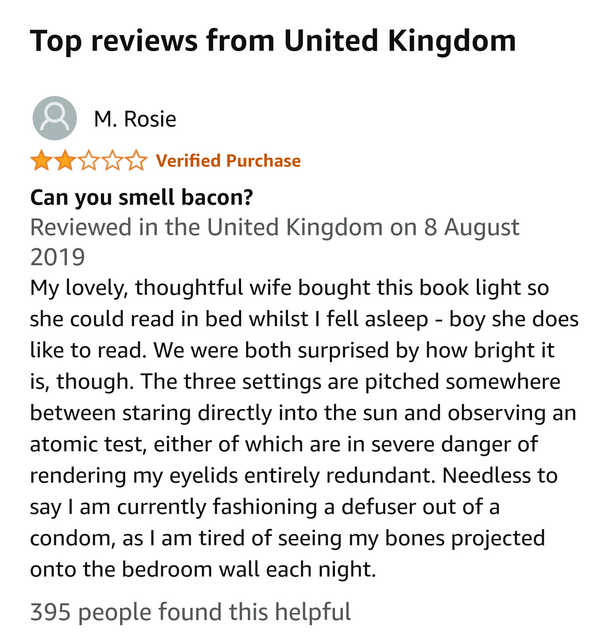This screenshot has width=609, height=640.
Task: Click the third empty star
Action: coord(89,160)
